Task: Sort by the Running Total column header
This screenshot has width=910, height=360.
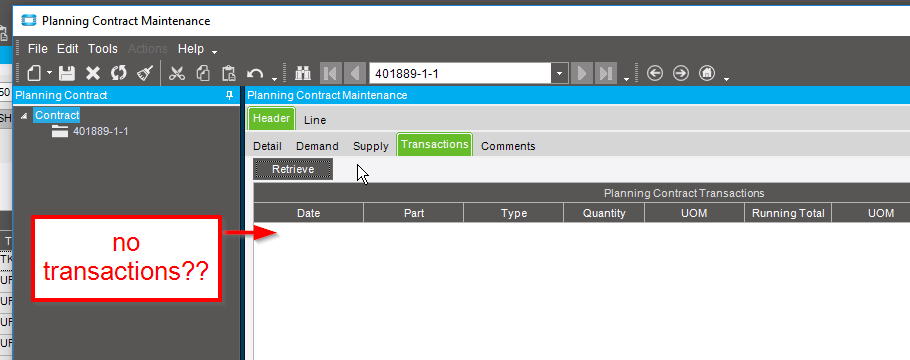Action: 788,213
